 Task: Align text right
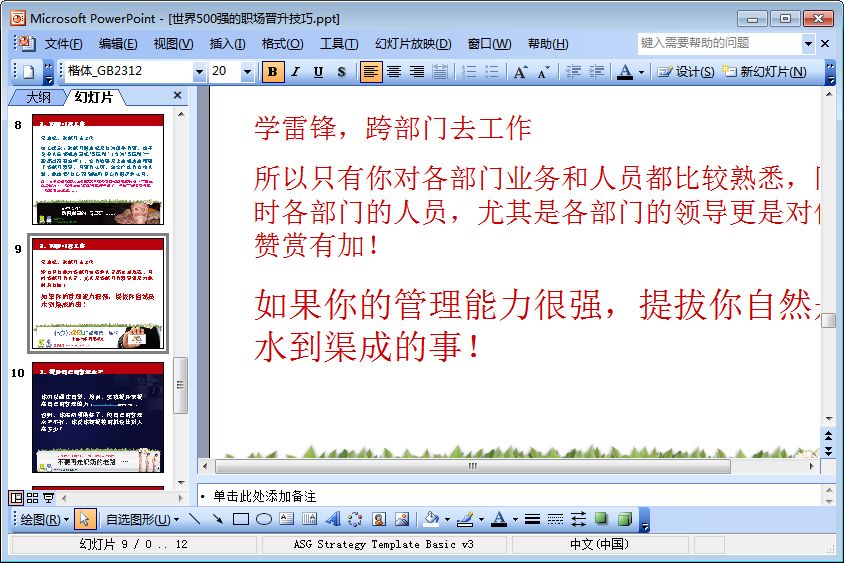[x=417, y=72]
